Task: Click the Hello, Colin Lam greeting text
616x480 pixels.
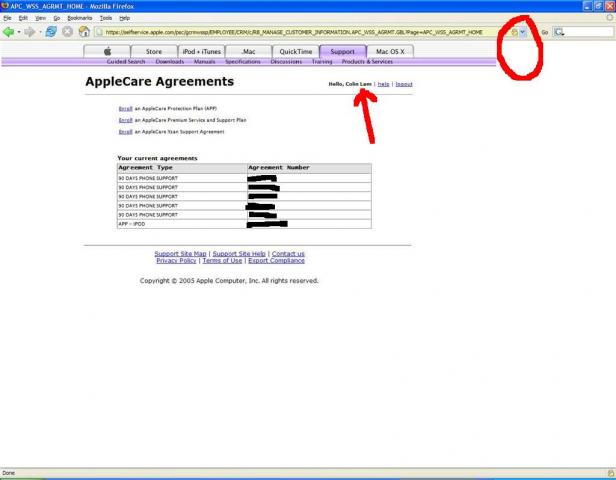Action: 350,84
